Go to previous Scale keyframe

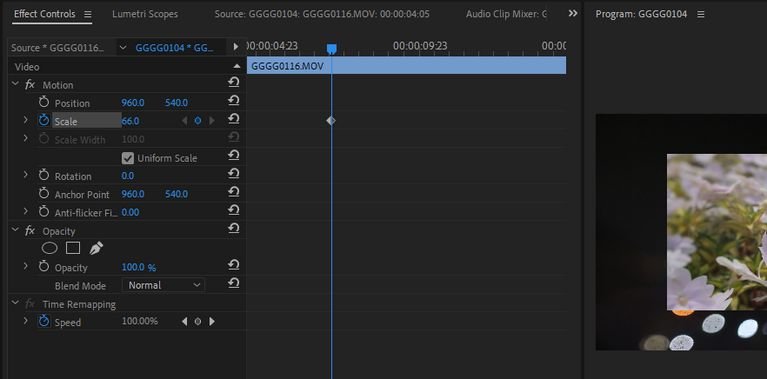click(184, 121)
